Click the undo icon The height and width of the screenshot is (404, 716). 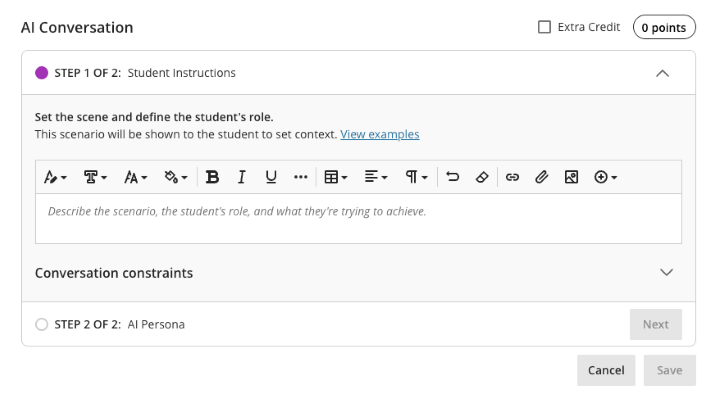[x=453, y=177]
